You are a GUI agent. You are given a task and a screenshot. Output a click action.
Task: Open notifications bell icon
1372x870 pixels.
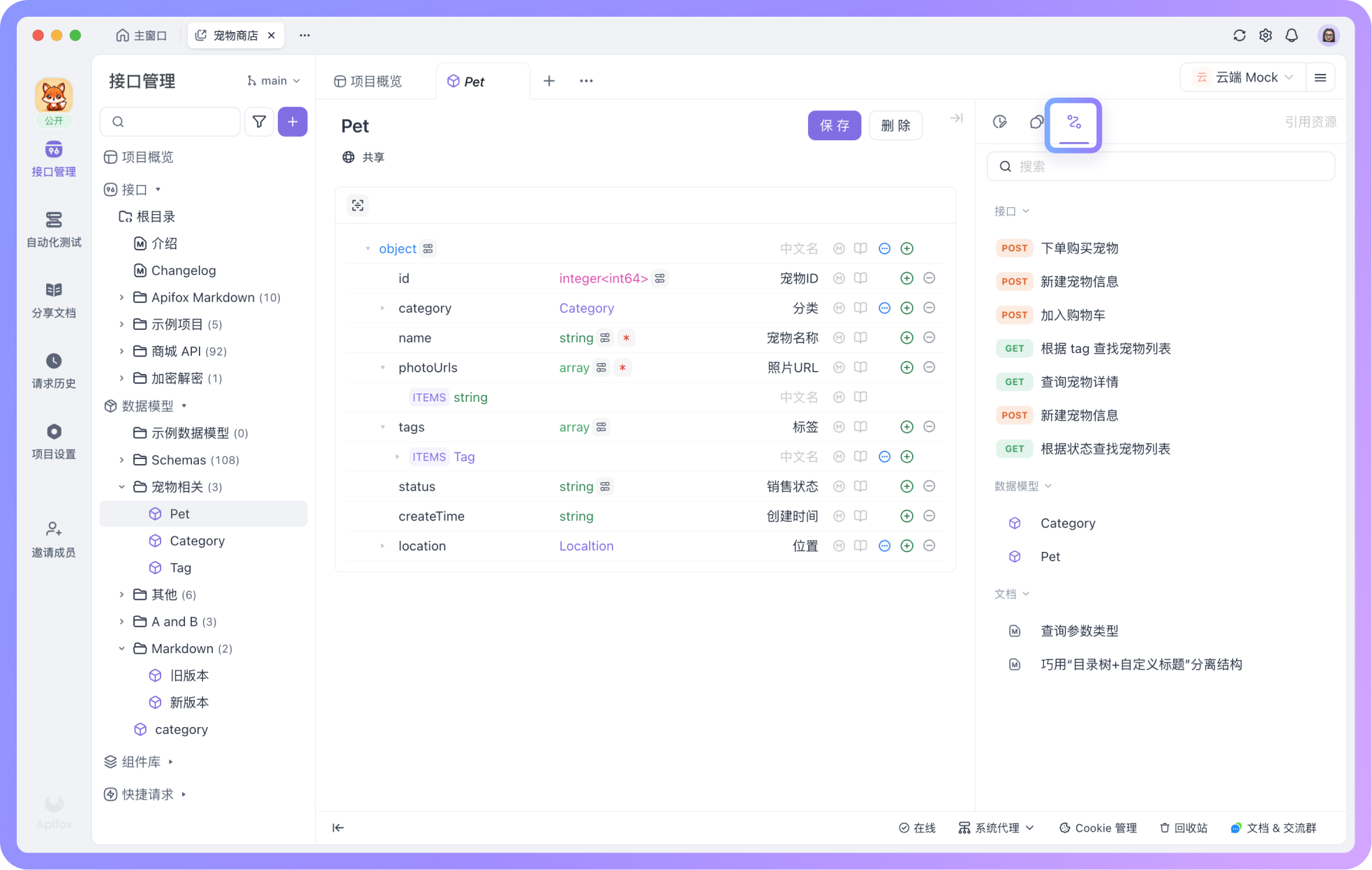click(1292, 36)
